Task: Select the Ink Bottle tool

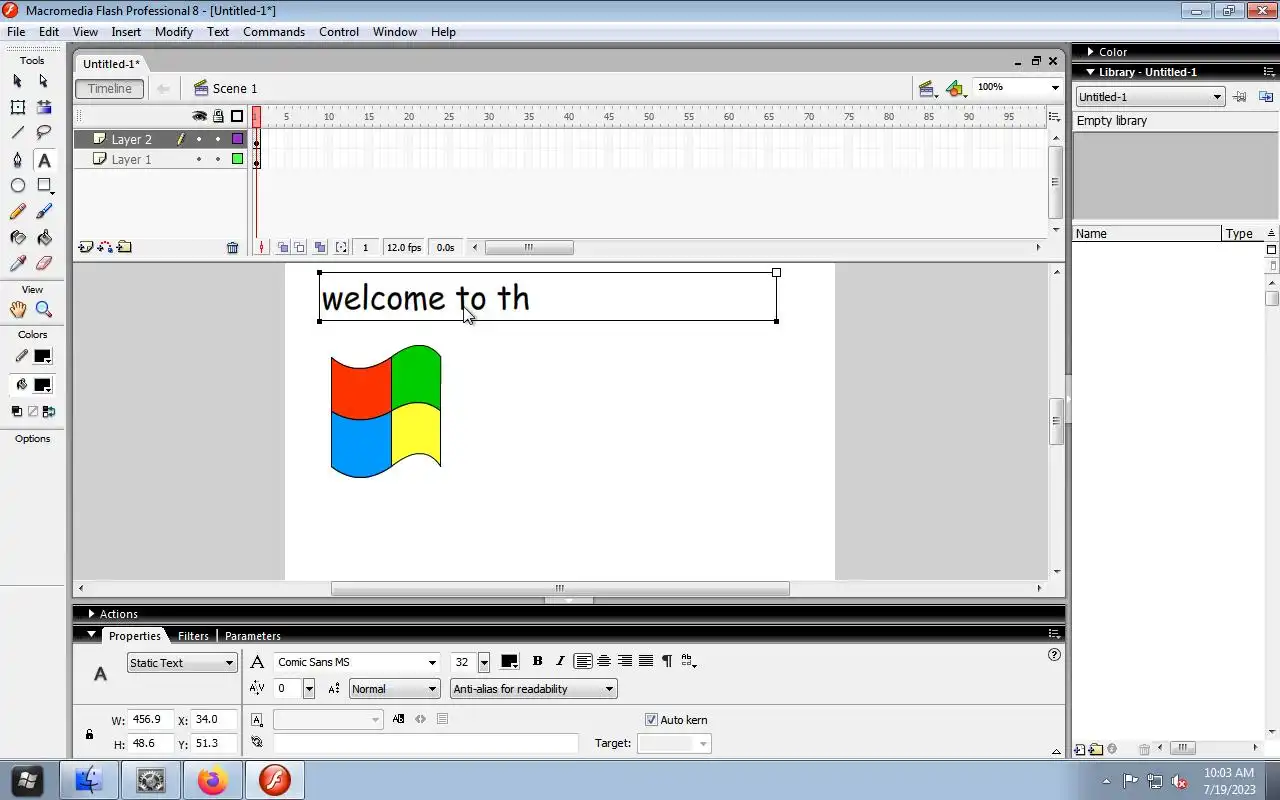Action: [x=17, y=238]
